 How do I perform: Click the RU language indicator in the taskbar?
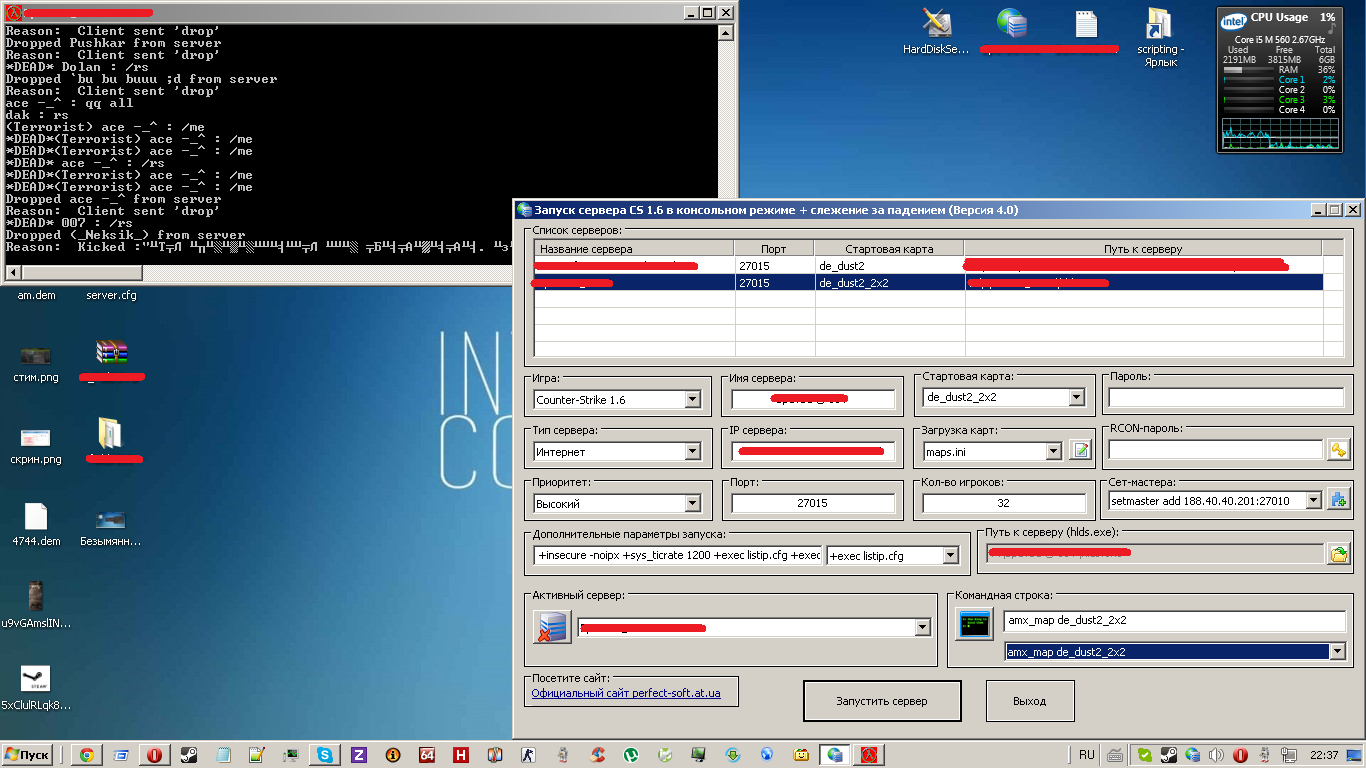pos(1087,755)
